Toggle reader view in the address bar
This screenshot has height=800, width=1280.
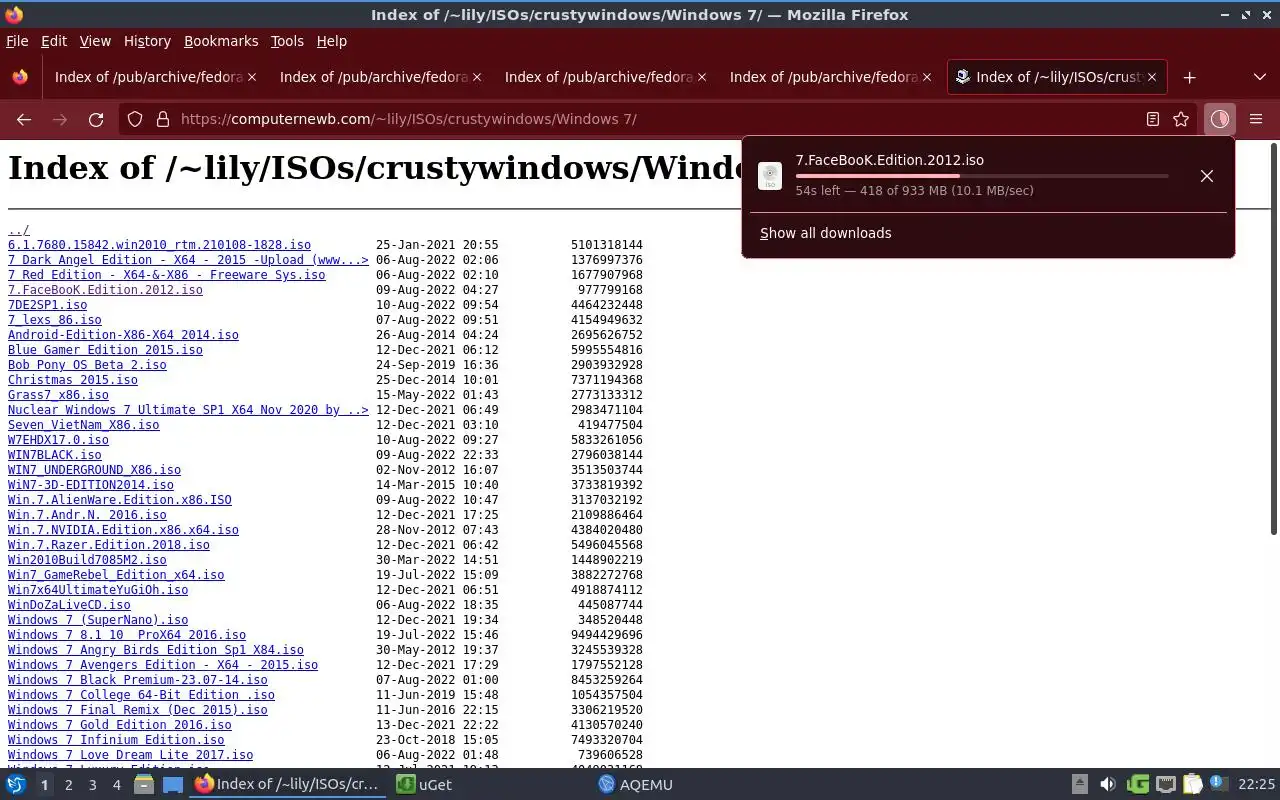pyautogui.click(x=1153, y=119)
